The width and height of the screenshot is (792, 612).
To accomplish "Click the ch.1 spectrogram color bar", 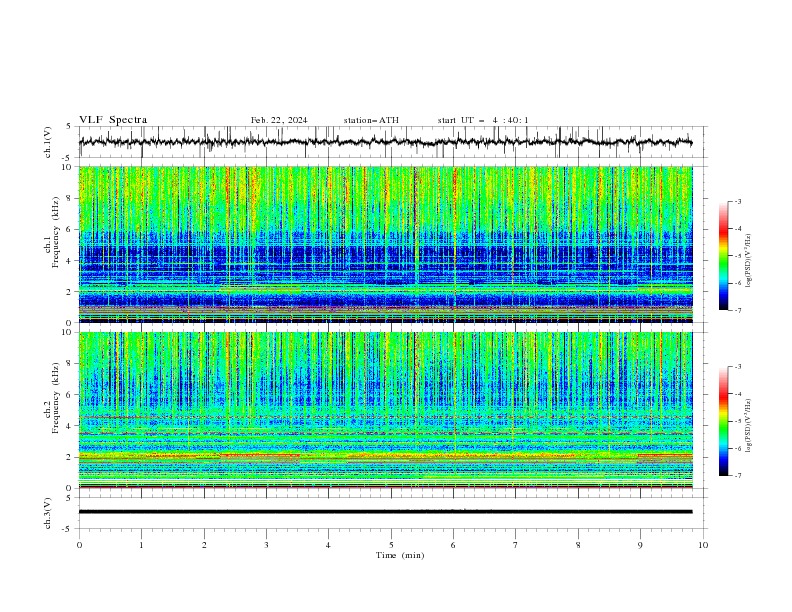I will click(723, 256).
